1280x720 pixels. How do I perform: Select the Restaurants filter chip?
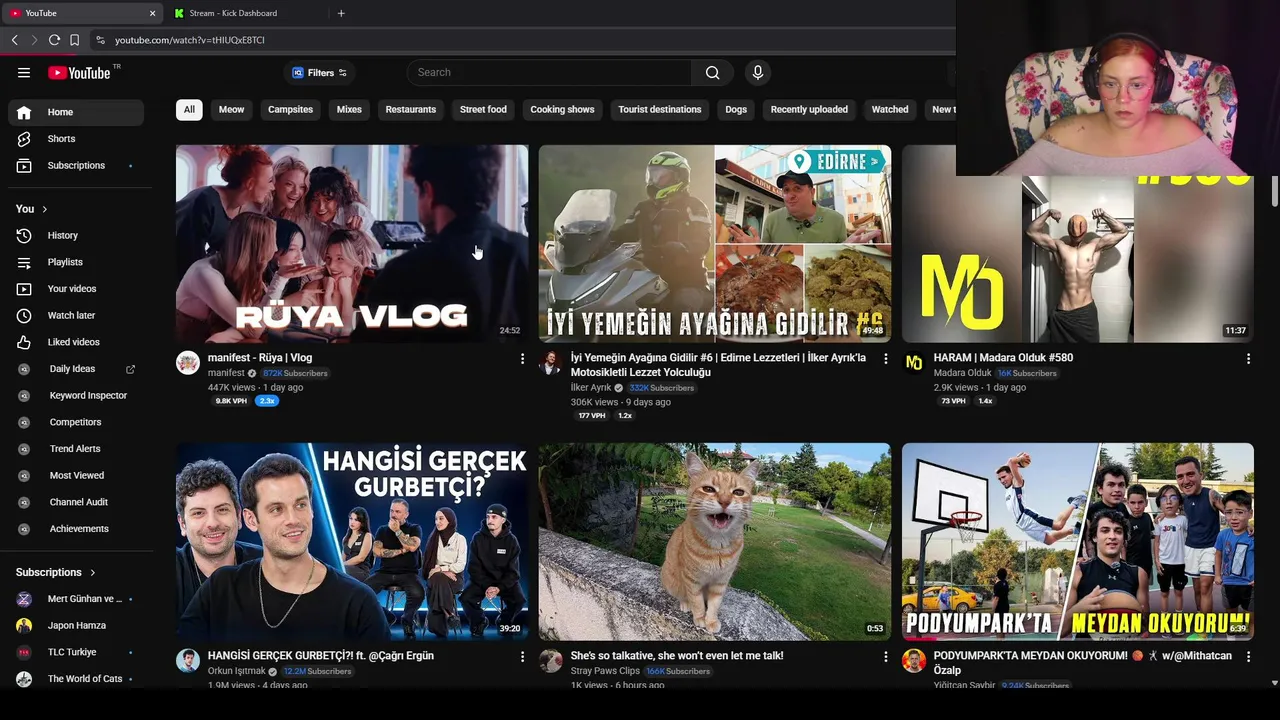411,109
